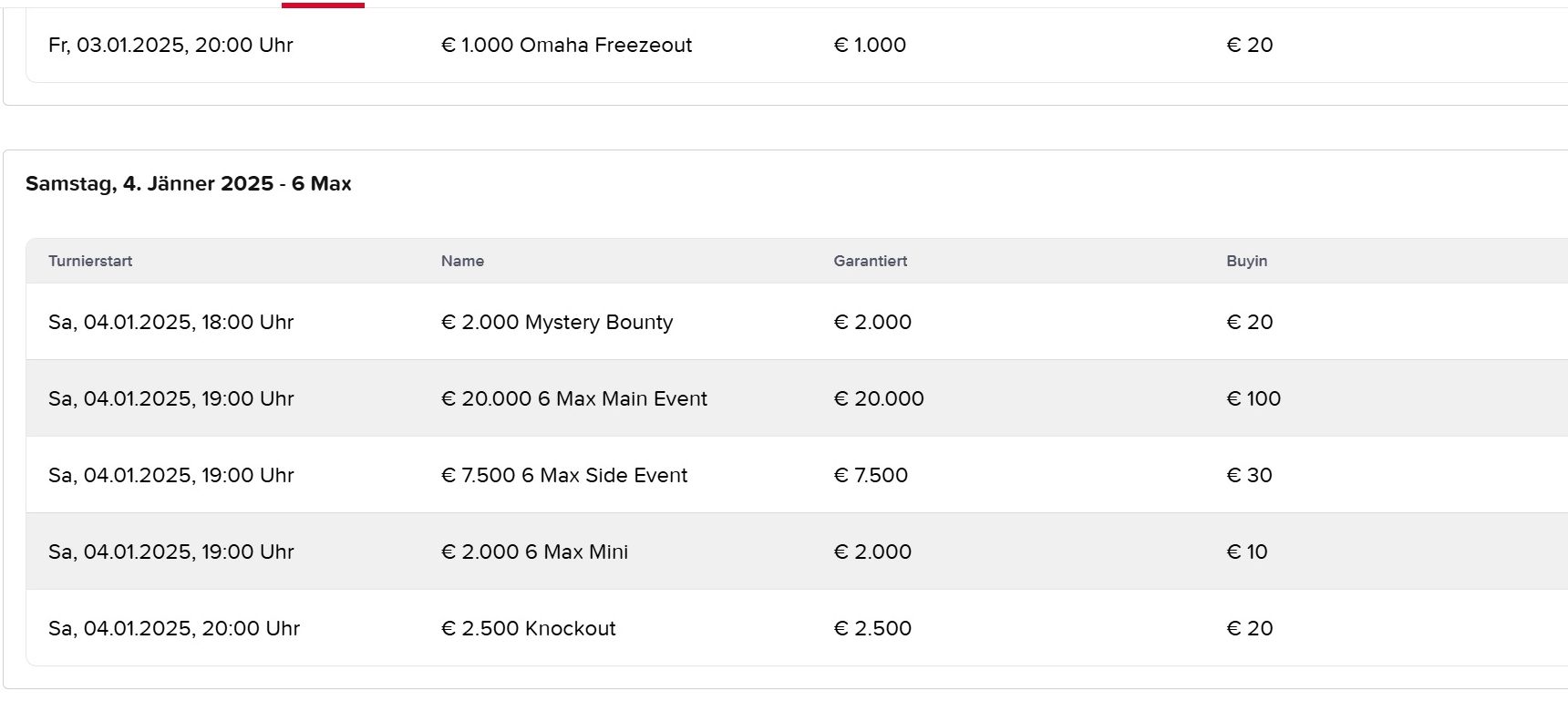The width and height of the screenshot is (1568, 722).
Task: Open the € 2.500 Knockout tournament
Action: [x=528, y=628]
